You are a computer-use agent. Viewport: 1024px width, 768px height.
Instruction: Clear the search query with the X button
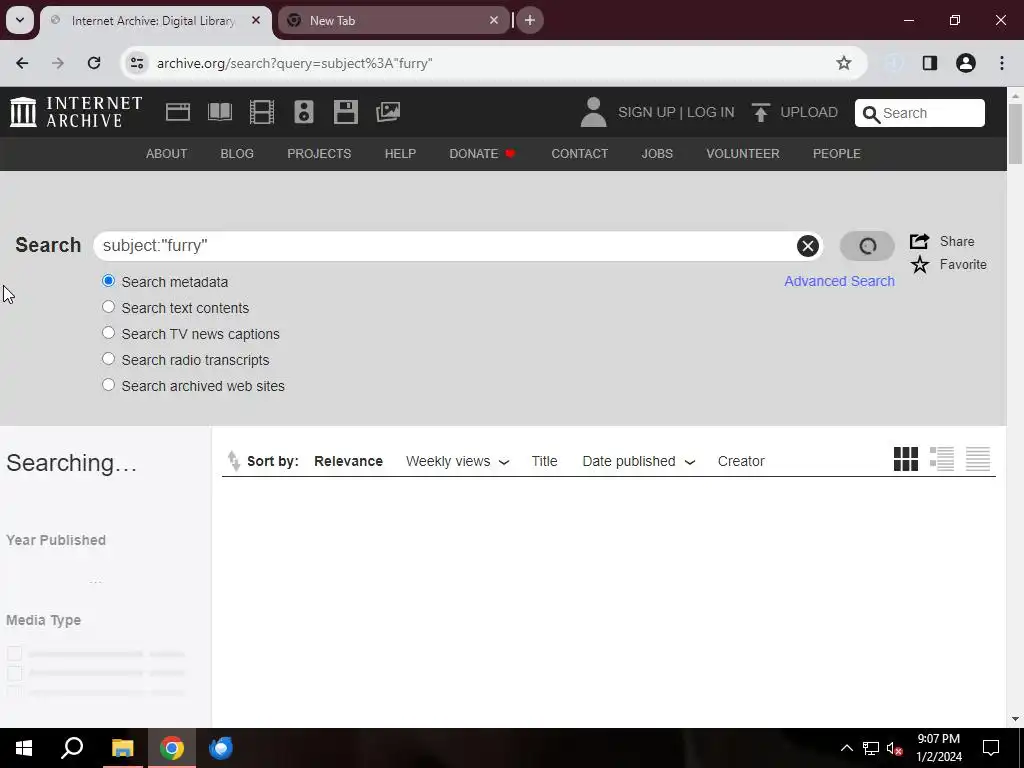pos(807,246)
